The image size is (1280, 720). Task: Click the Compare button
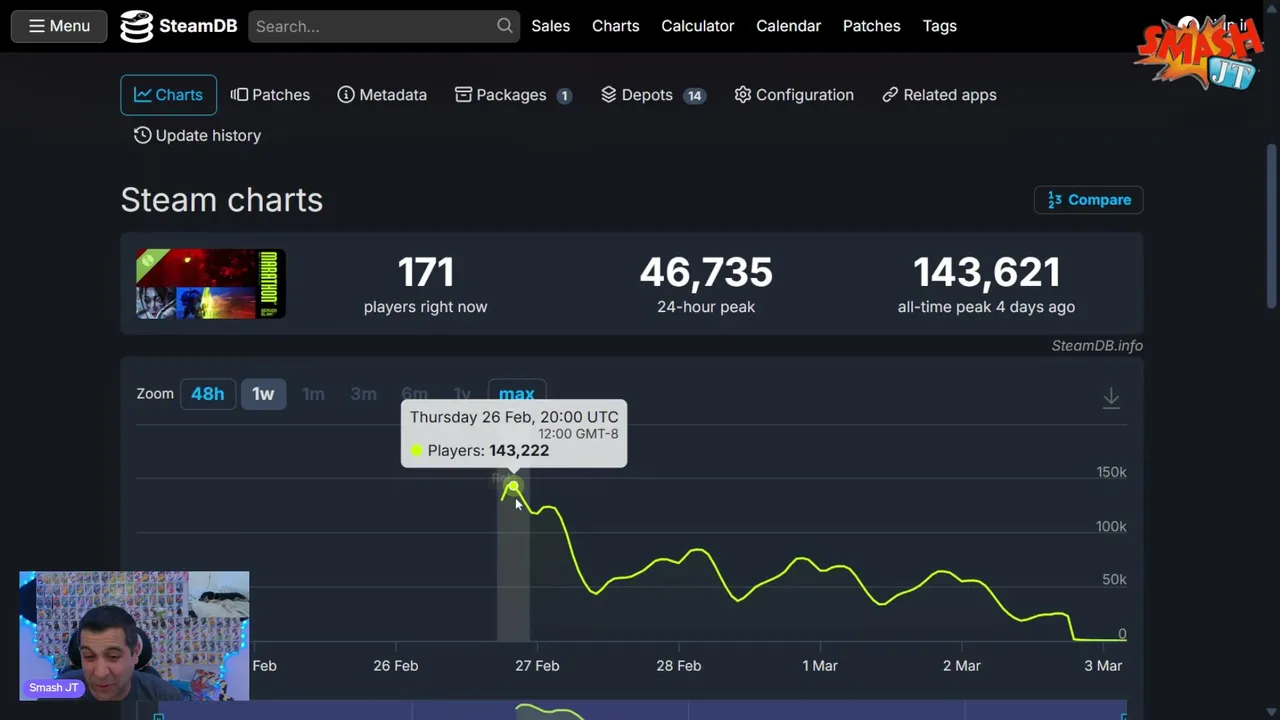[1088, 200]
